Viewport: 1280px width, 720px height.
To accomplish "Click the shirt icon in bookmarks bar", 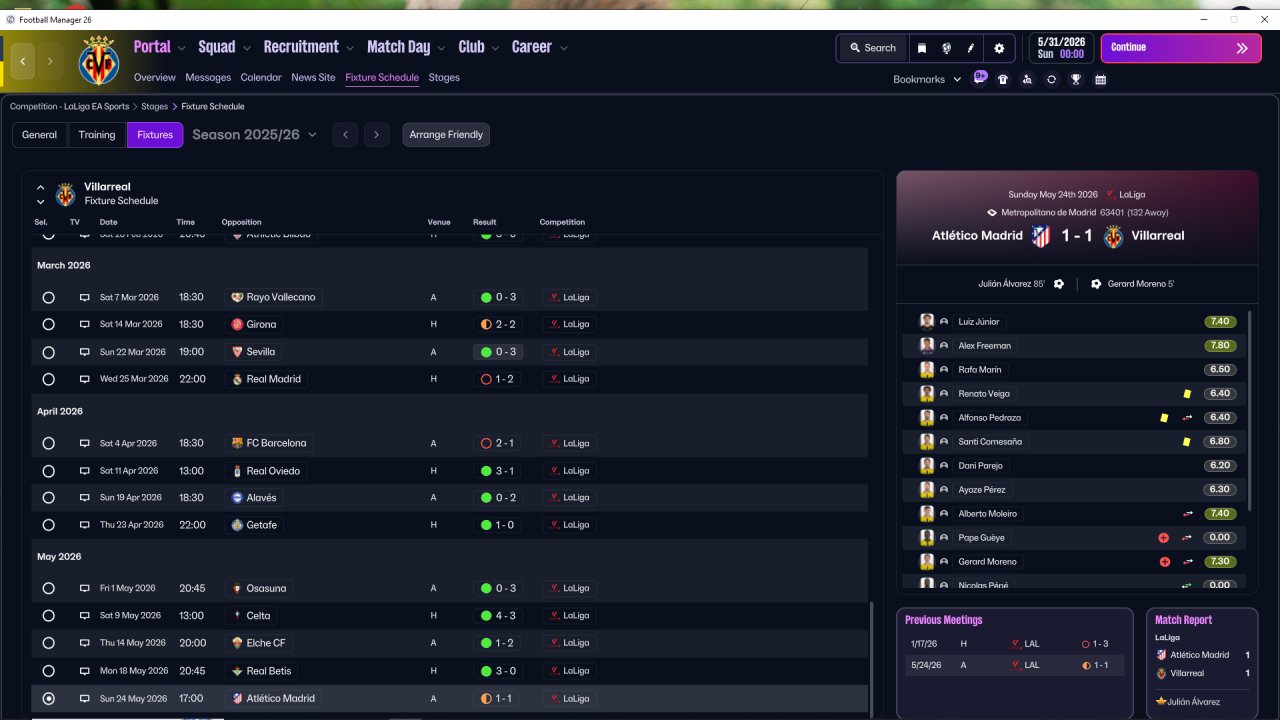I will (1003, 80).
